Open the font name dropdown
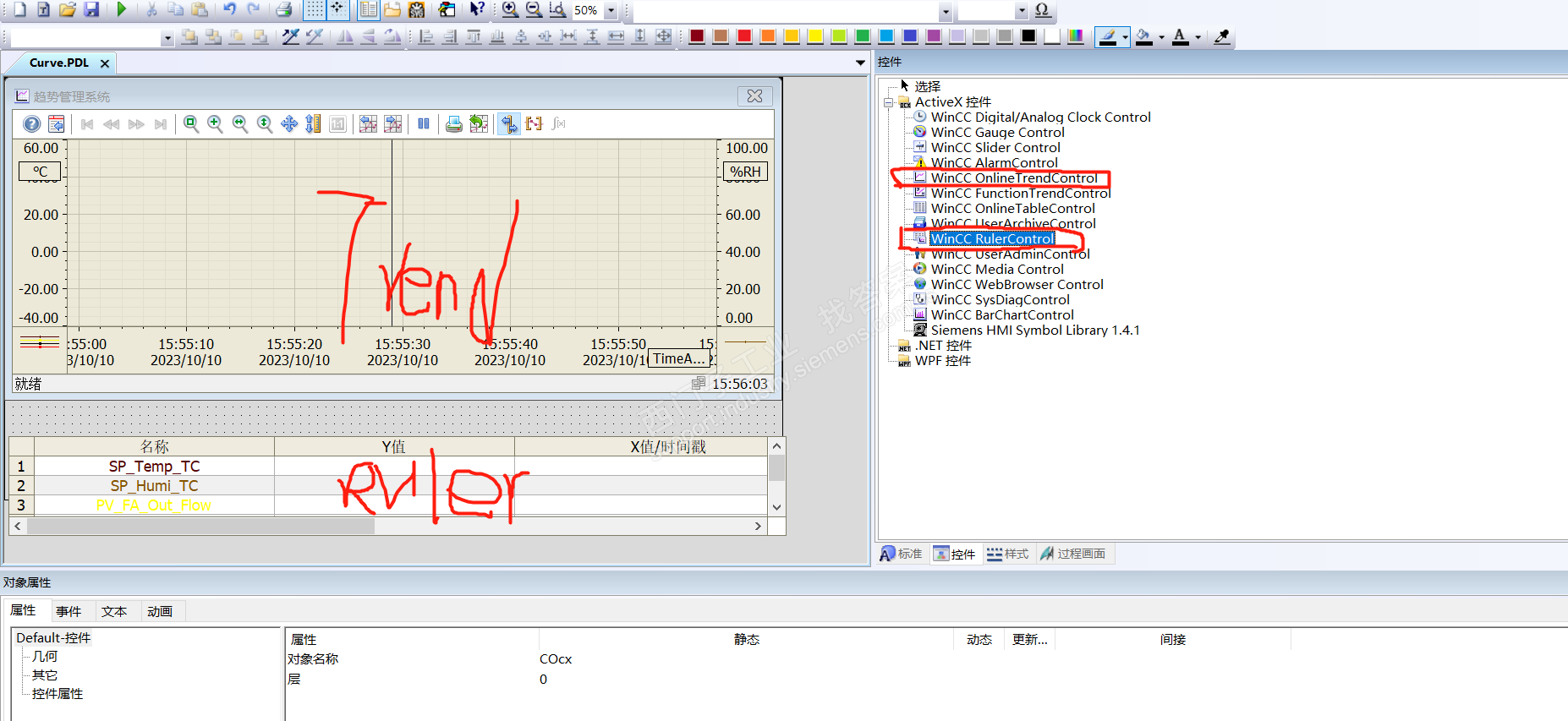This screenshot has width=1568, height=721. (946, 11)
